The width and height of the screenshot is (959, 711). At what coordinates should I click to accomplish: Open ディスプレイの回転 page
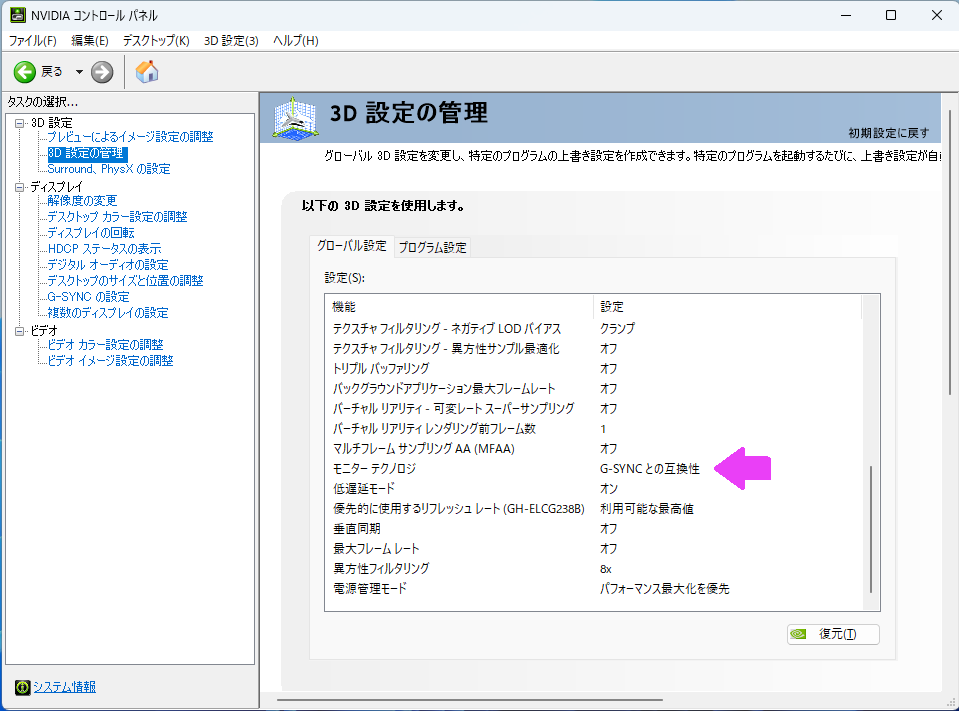pyautogui.click(x=91, y=233)
